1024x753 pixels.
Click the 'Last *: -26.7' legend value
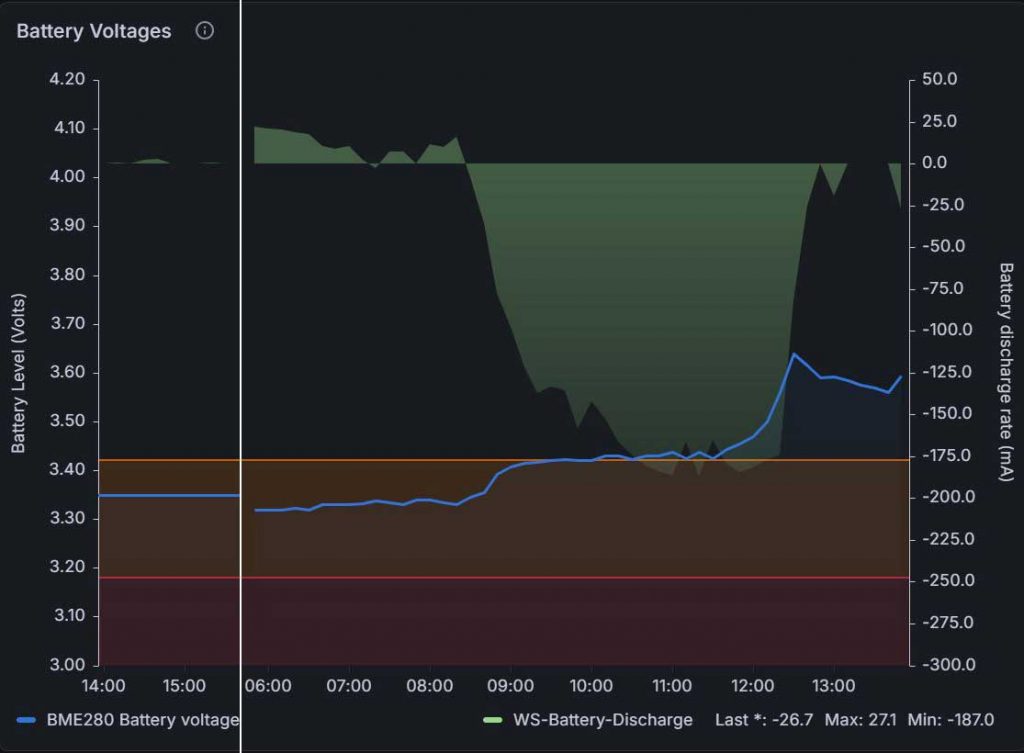[x=764, y=720]
